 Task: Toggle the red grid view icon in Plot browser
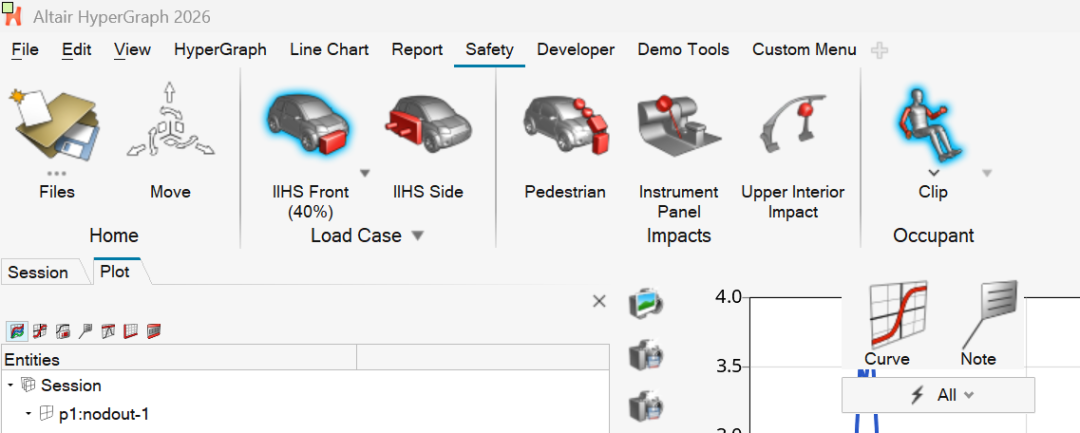coord(130,332)
